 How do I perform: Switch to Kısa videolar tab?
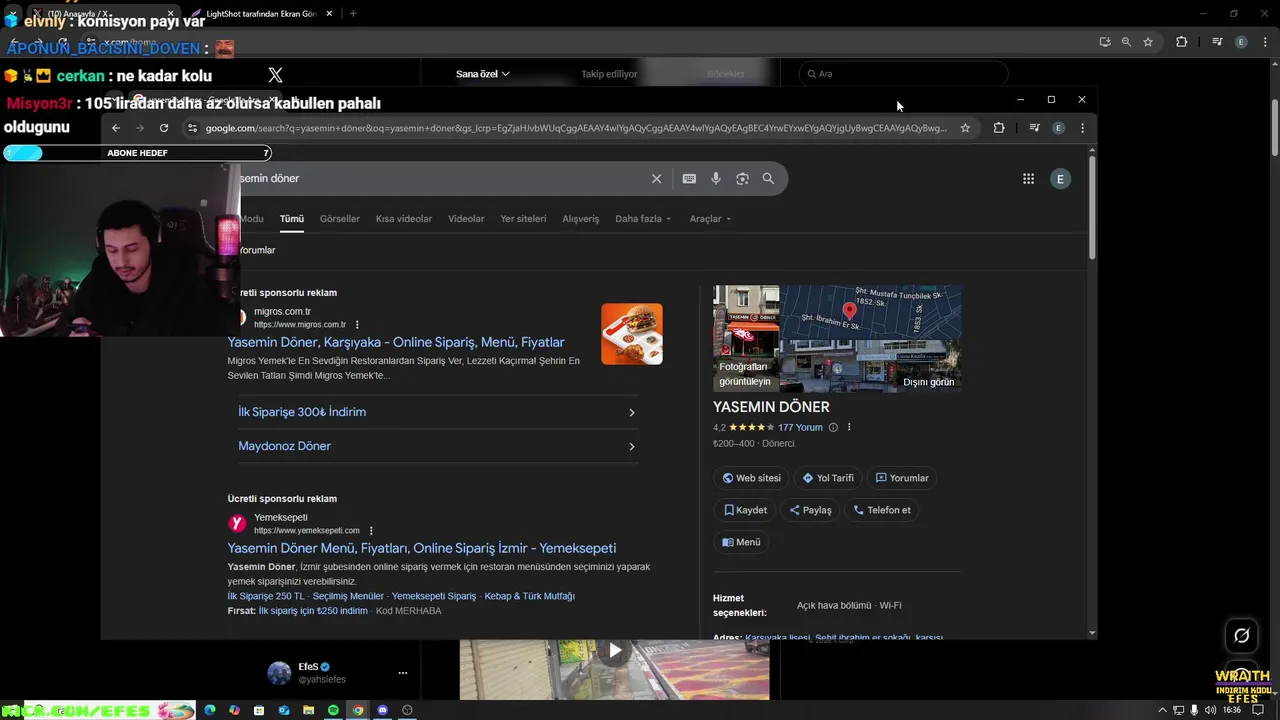[x=404, y=219]
